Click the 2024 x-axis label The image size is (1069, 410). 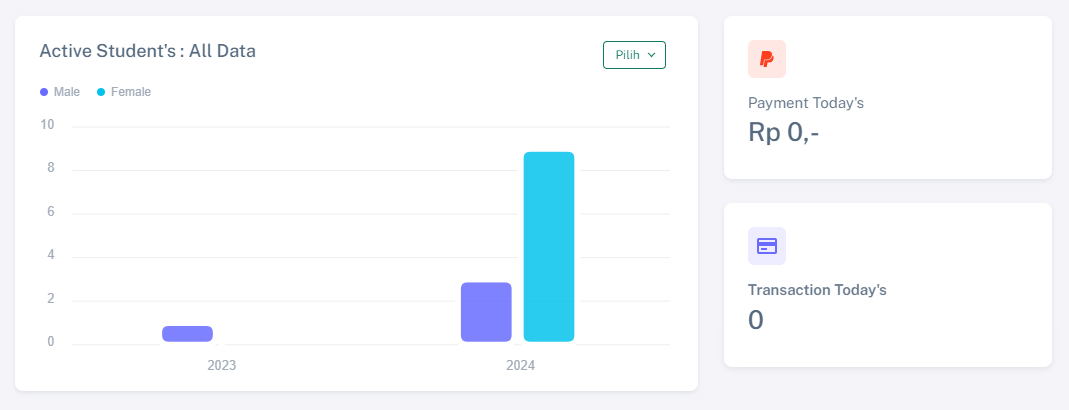click(x=520, y=366)
